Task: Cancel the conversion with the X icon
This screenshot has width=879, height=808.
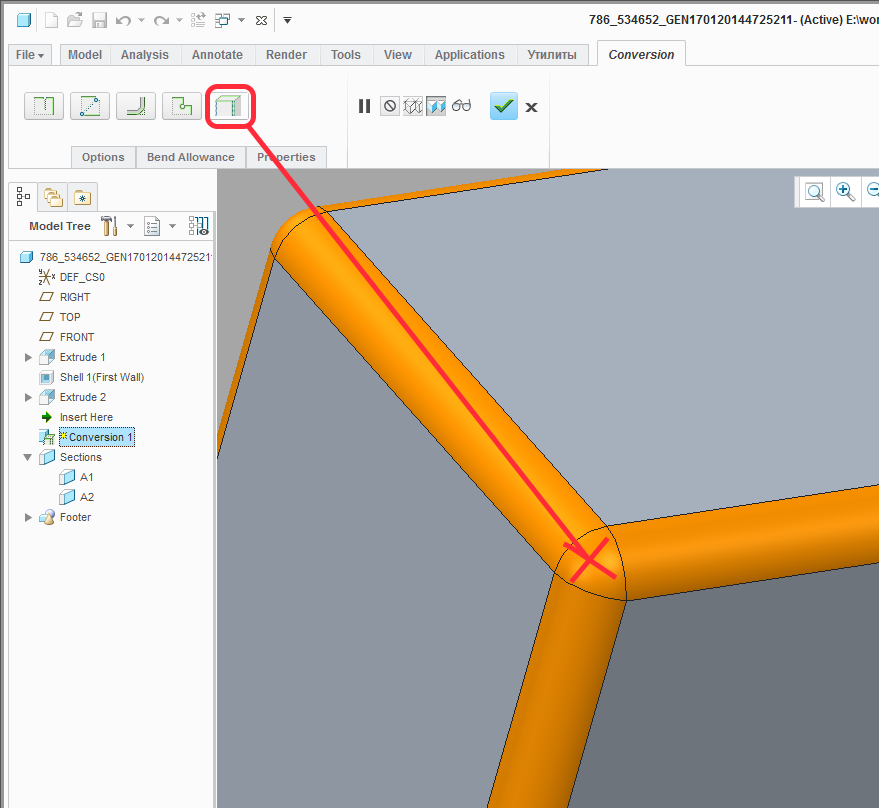Action: [531, 107]
